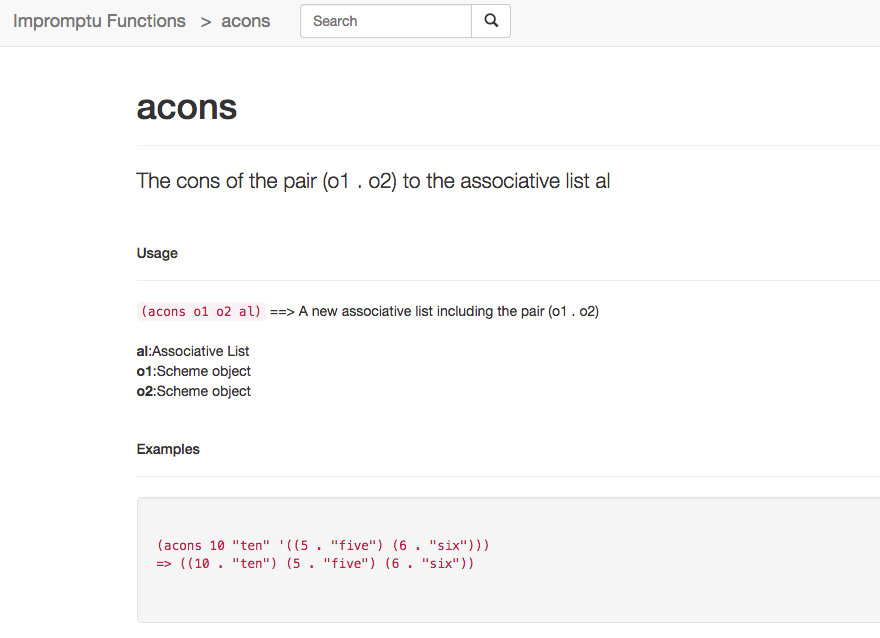The height and width of the screenshot is (638, 880).
Task: Click the cons of the pair description
Action: pyautogui.click(x=373, y=181)
